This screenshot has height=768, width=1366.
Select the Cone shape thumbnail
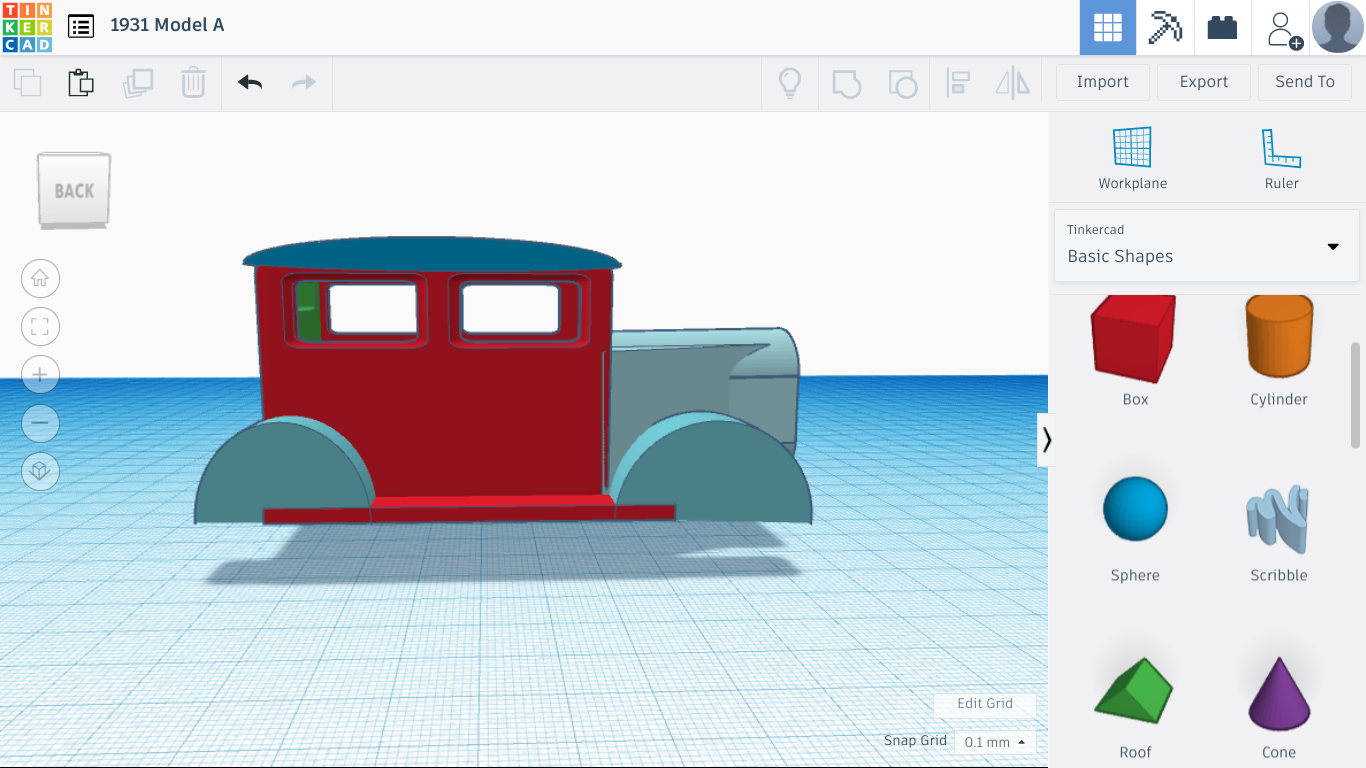[x=1278, y=694]
